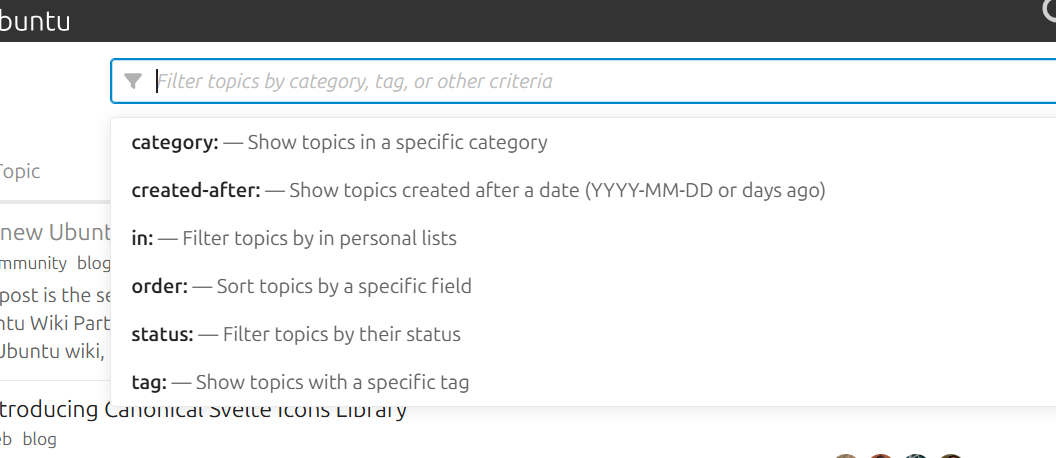Open the blog tag under Svelte Icons topic
This screenshot has height=458, width=1056.
pyautogui.click(x=40, y=439)
